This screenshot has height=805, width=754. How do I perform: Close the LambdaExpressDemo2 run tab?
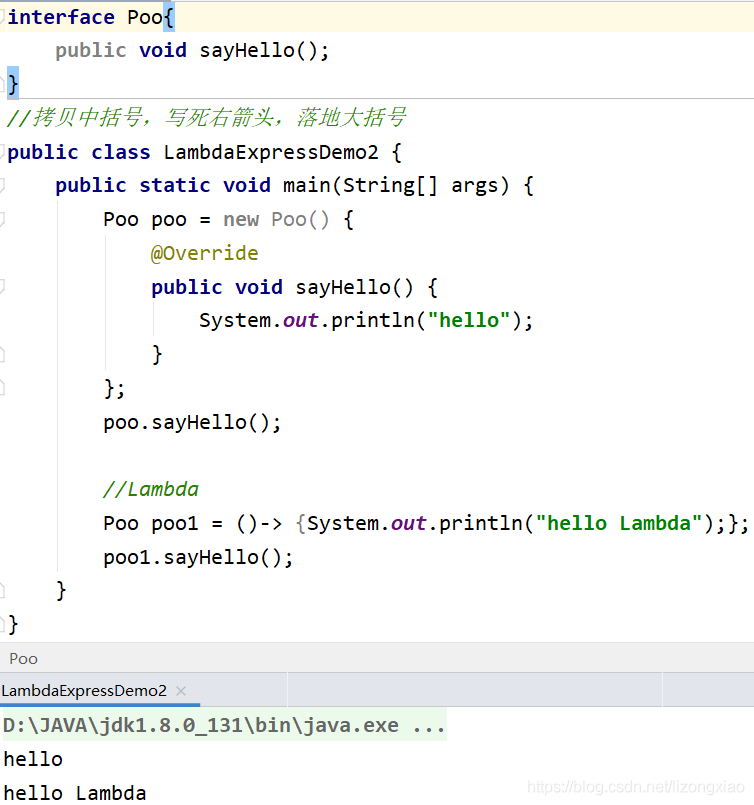point(181,691)
